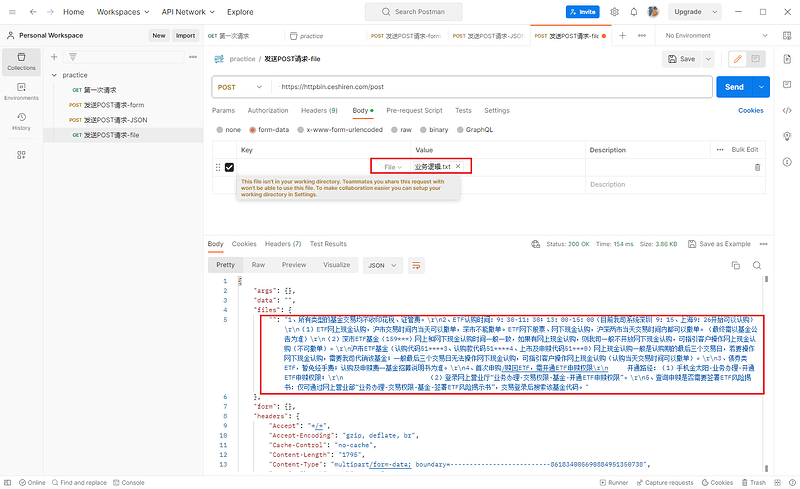This screenshot has width=800, height=489.
Task: Switch to edit mode pencil icon
Action: click(x=737, y=59)
